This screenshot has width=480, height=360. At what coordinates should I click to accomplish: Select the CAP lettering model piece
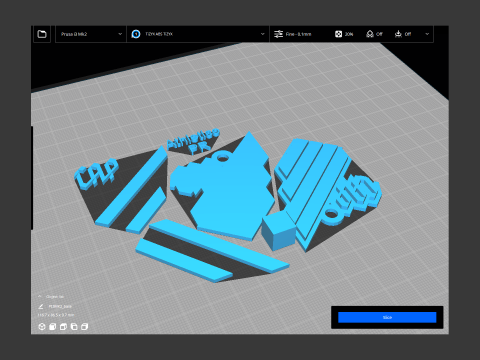pyautogui.click(x=96, y=174)
